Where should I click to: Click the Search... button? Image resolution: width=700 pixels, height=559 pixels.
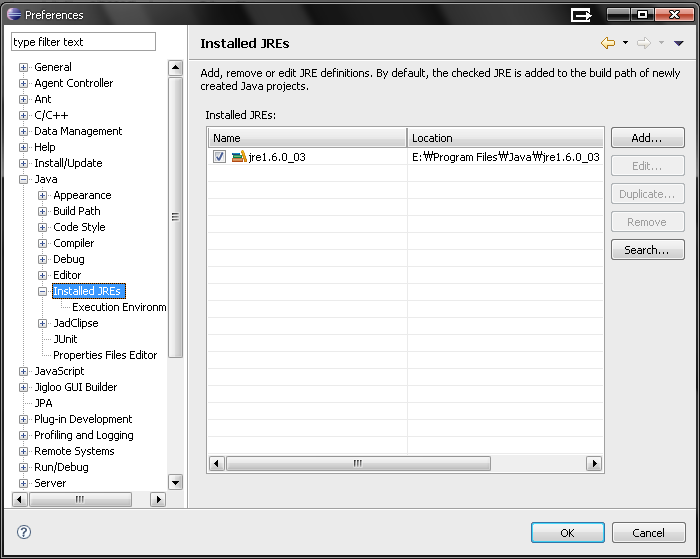(x=647, y=250)
